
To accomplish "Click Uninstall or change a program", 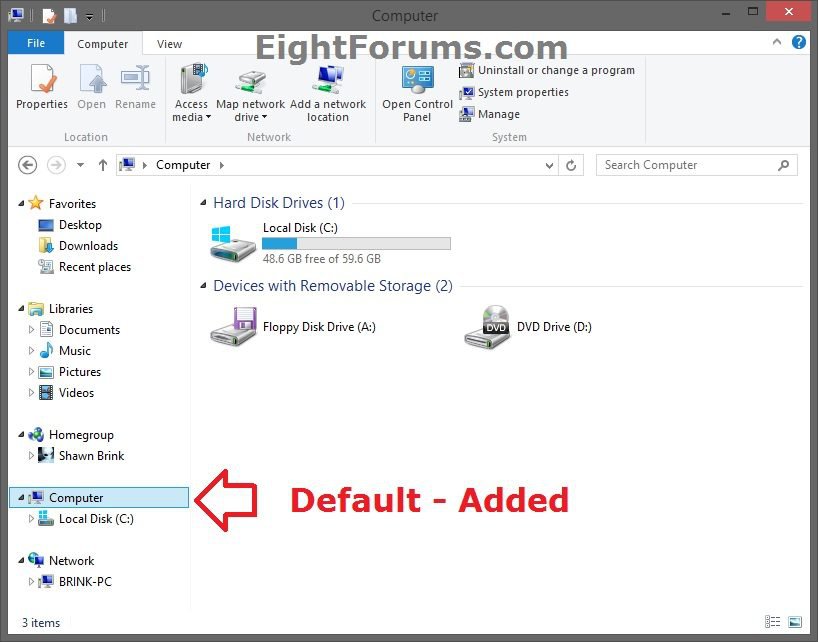I will point(547,70).
